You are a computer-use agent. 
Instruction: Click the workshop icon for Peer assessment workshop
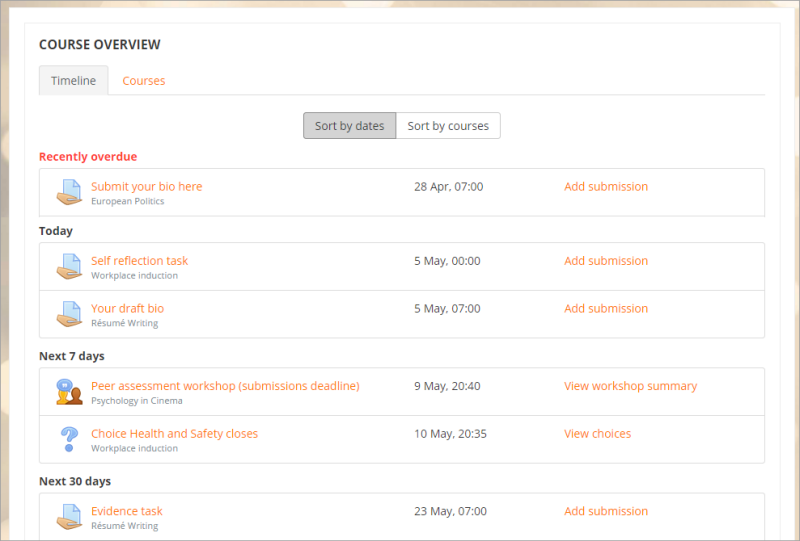68,392
